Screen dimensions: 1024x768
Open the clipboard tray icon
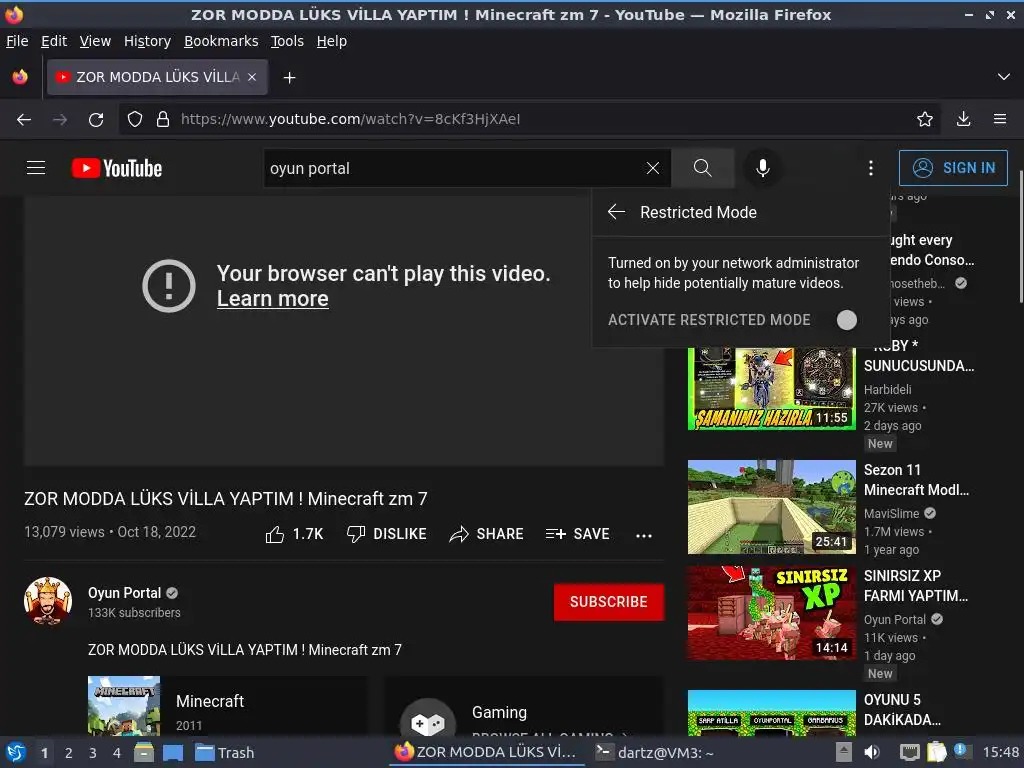coord(936,752)
